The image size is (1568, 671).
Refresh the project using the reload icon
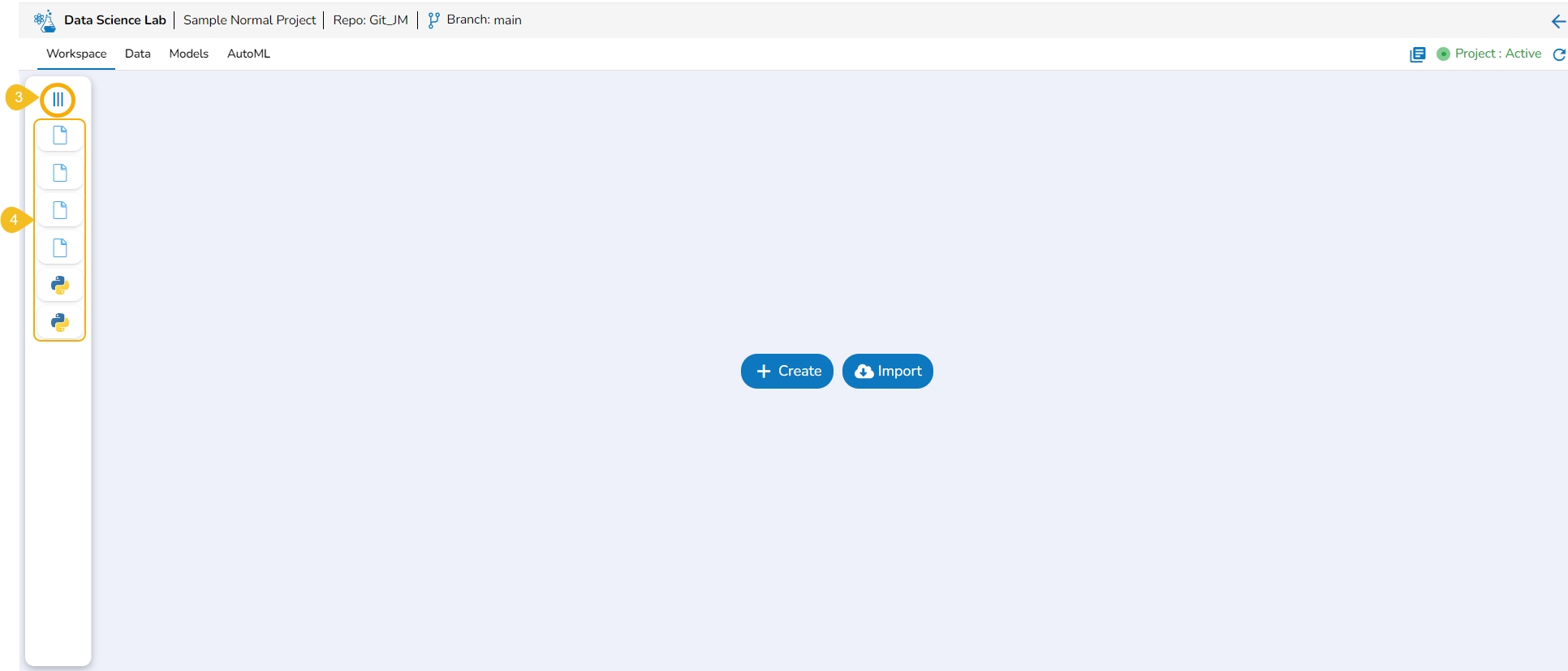(x=1559, y=54)
